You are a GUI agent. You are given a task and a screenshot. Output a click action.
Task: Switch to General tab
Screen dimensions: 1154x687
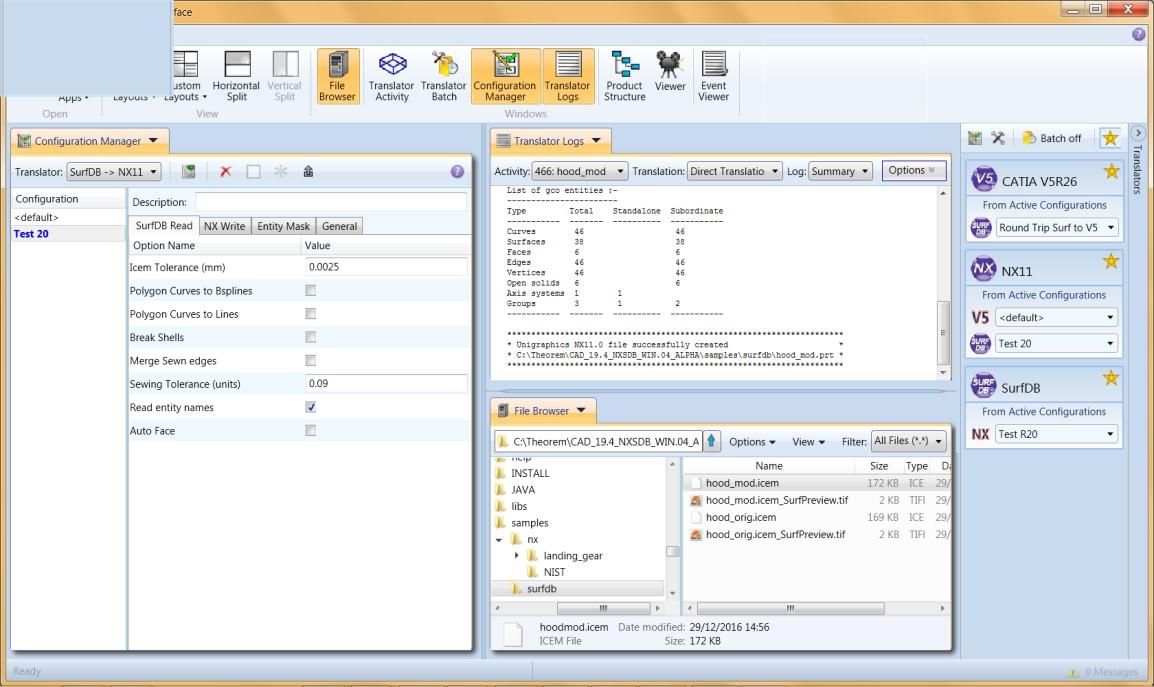339,226
